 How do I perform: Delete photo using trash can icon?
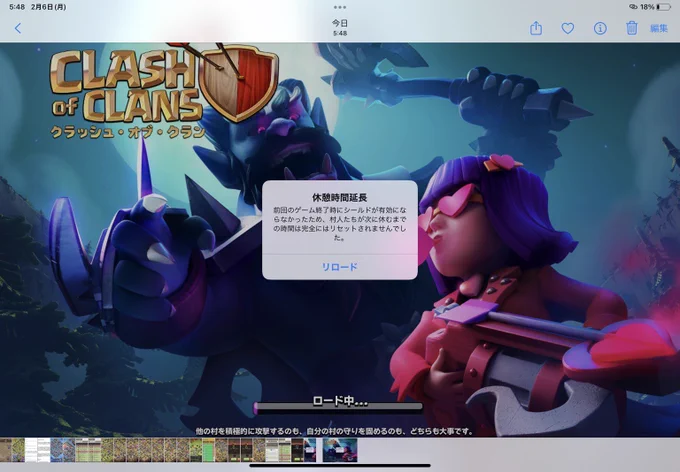point(631,28)
